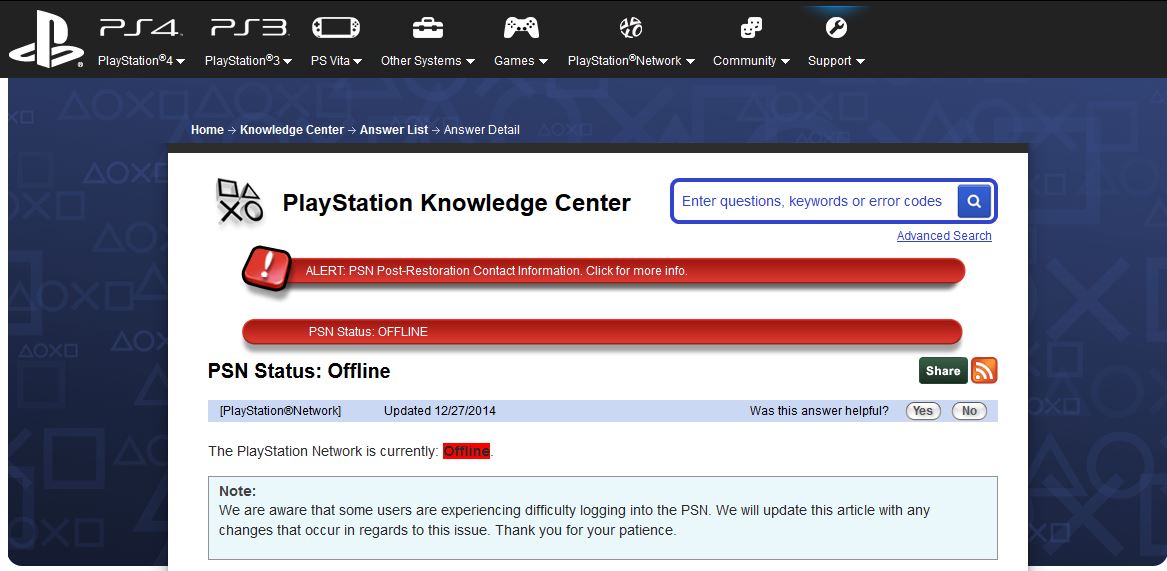The width and height of the screenshot is (1167, 571).
Task: Click the PlayStation Knowledge Center title
Action: [x=456, y=202]
